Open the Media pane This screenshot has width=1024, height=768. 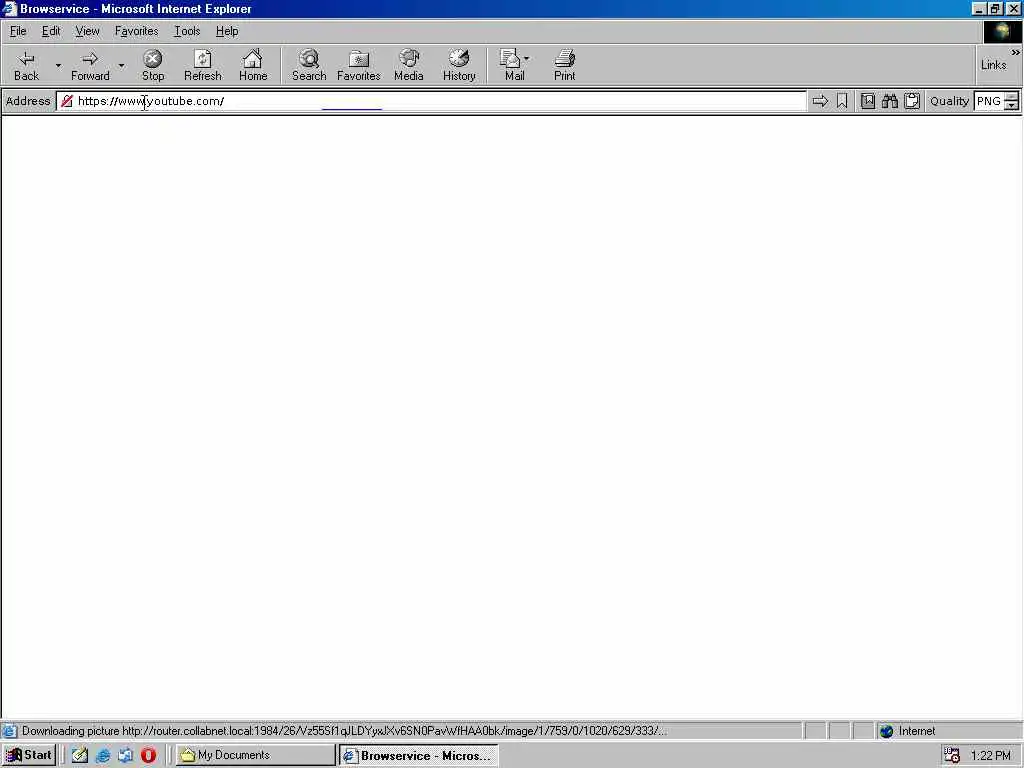[409, 65]
